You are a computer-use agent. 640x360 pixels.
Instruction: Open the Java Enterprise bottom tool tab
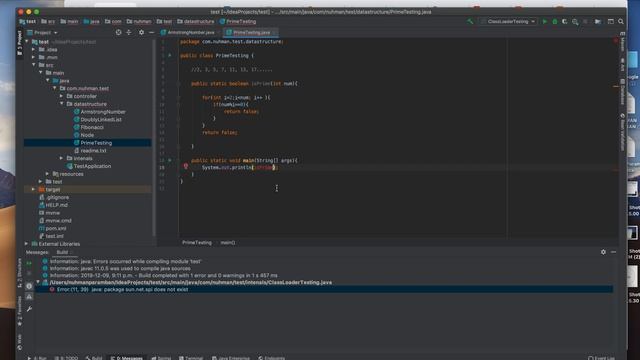(x=231, y=358)
